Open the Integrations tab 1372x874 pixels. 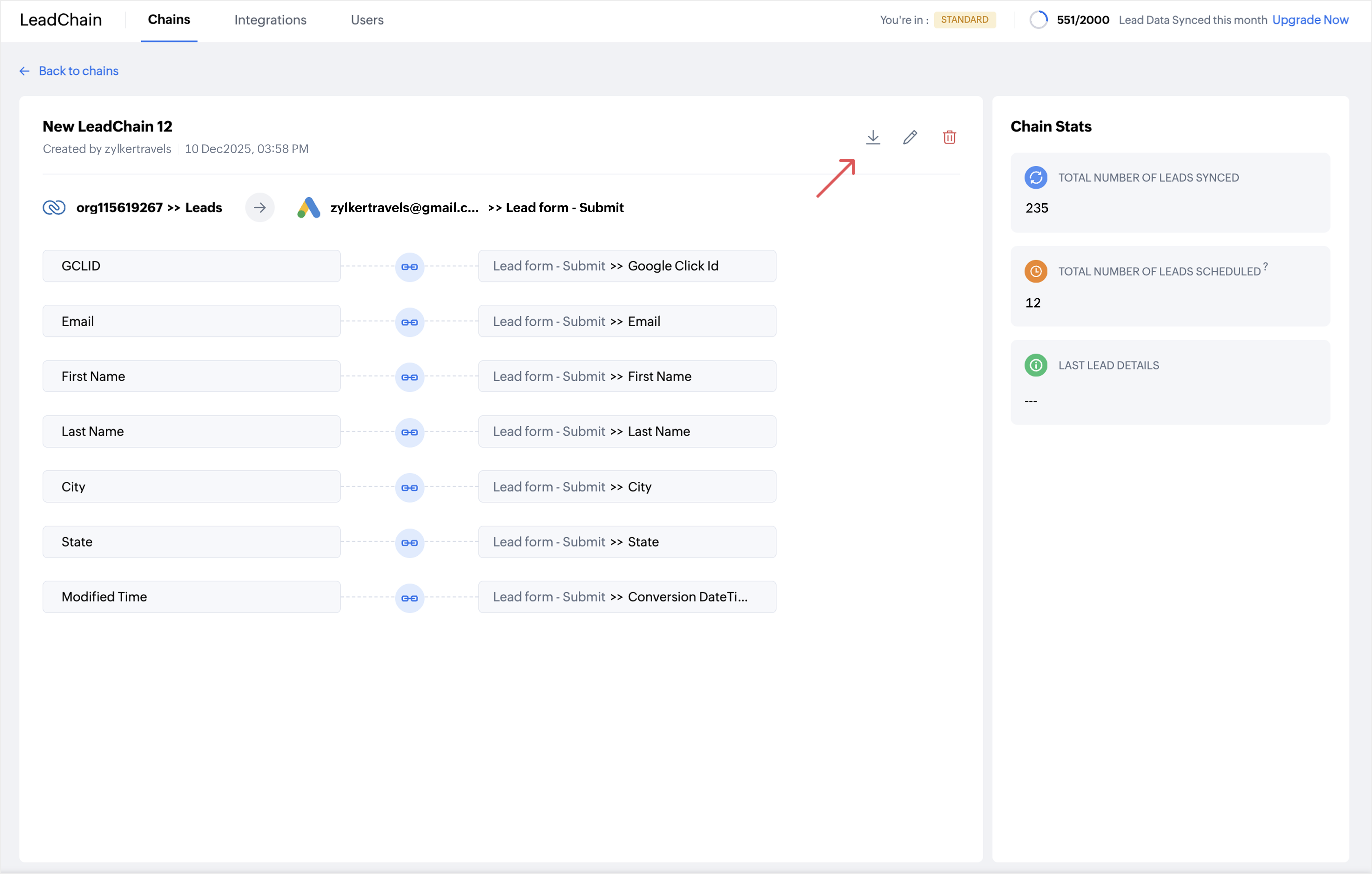270,20
